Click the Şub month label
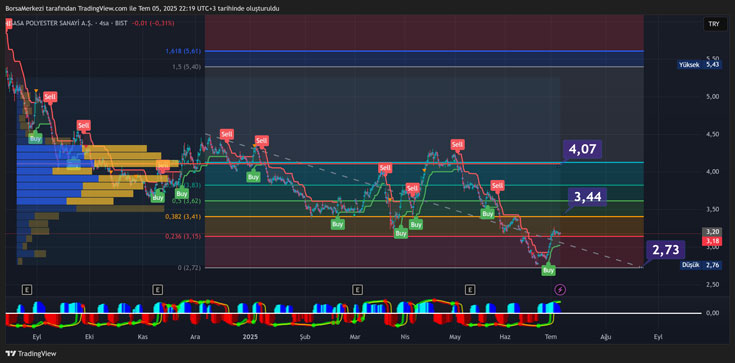The image size is (735, 363). coord(305,337)
